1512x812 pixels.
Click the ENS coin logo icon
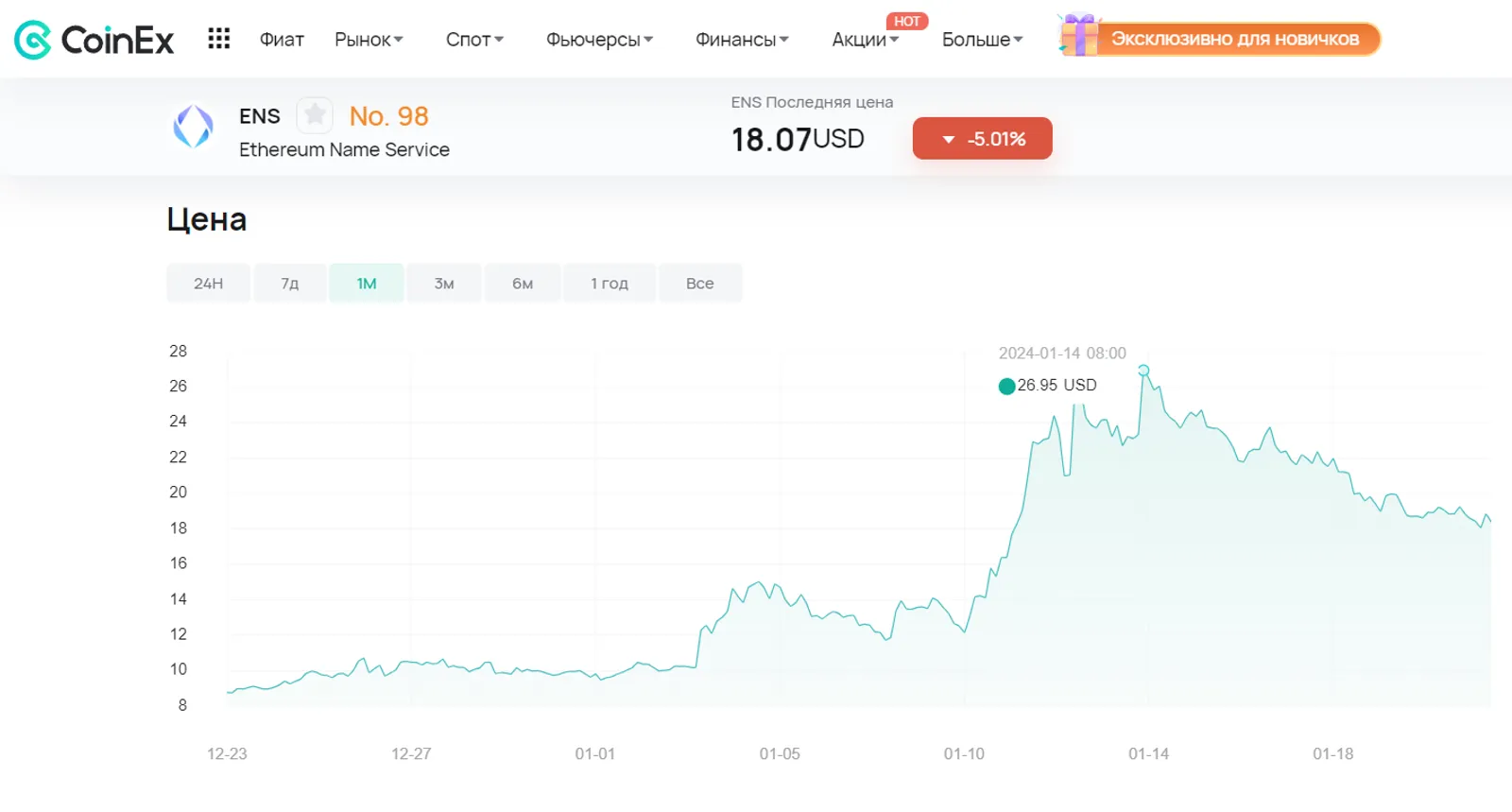193,126
